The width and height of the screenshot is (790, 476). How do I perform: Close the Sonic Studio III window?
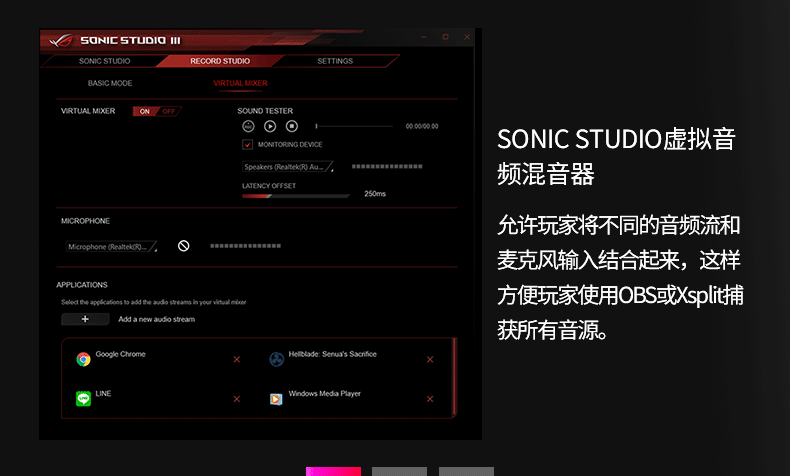click(x=467, y=37)
